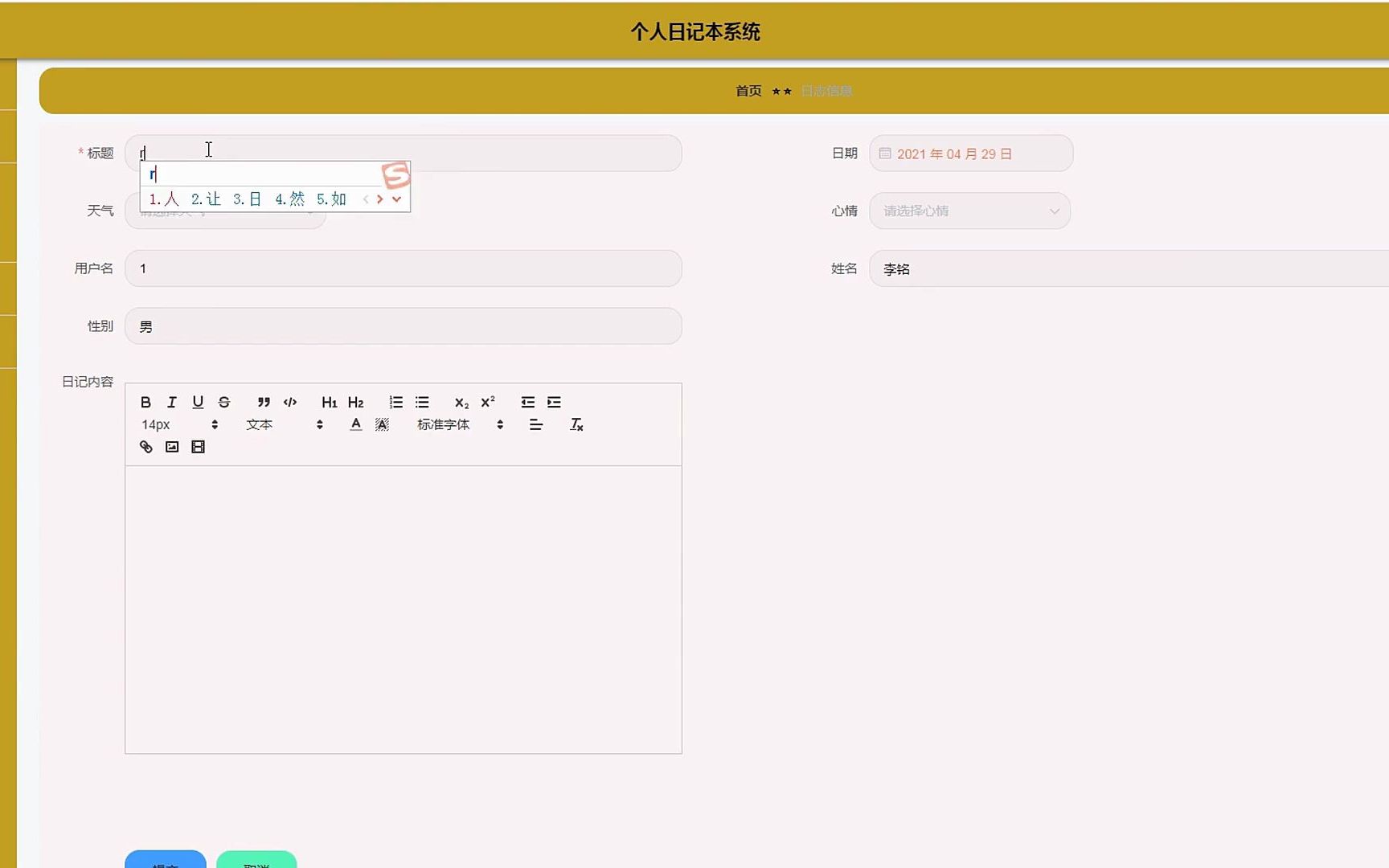The width and height of the screenshot is (1389, 868).
Task: Toggle bold formatting in diary editor
Action: click(x=145, y=402)
